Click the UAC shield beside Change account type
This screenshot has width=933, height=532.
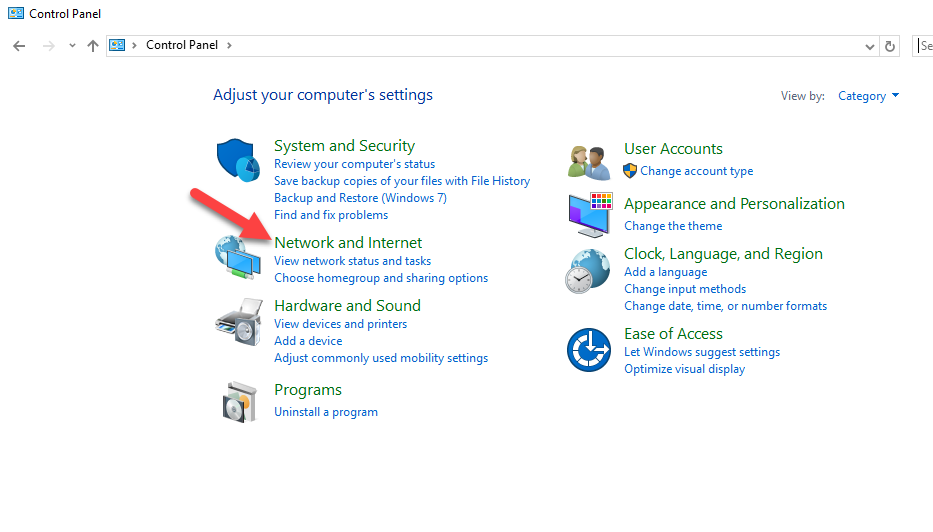tap(630, 171)
